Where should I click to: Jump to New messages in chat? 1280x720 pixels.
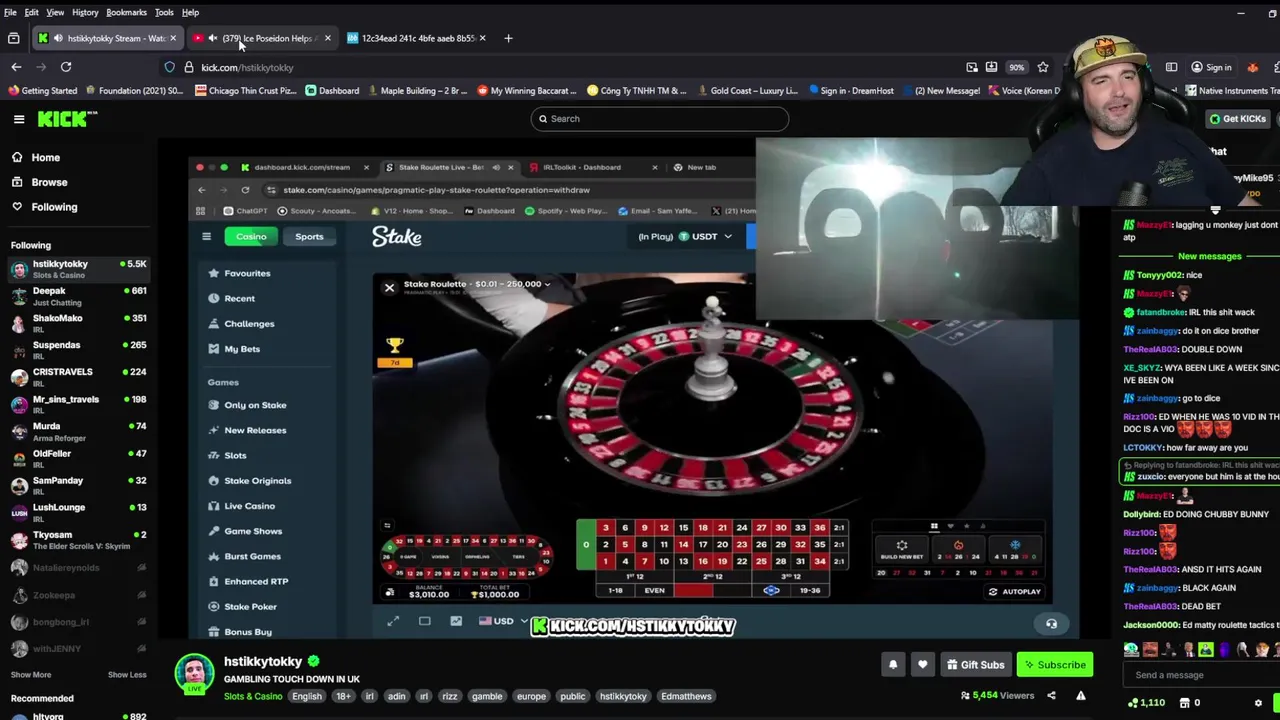click(x=1209, y=256)
